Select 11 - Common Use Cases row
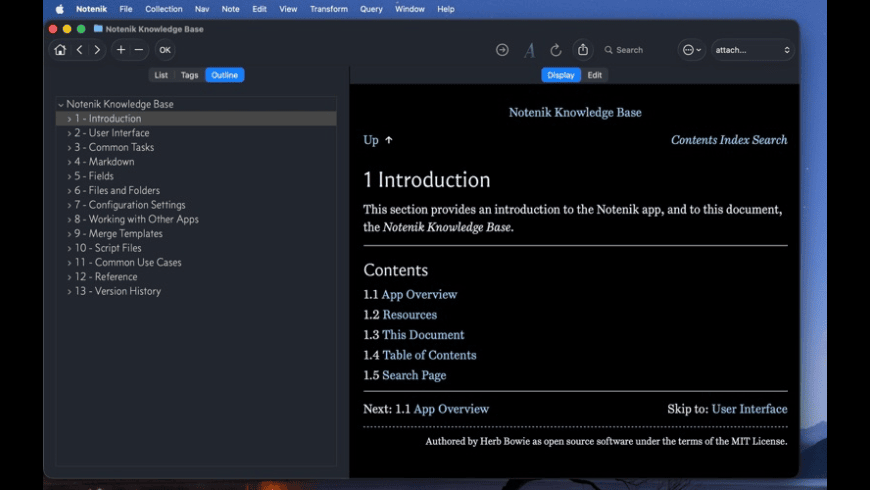Image resolution: width=870 pixels, height=490 pixels. (196, 262)
